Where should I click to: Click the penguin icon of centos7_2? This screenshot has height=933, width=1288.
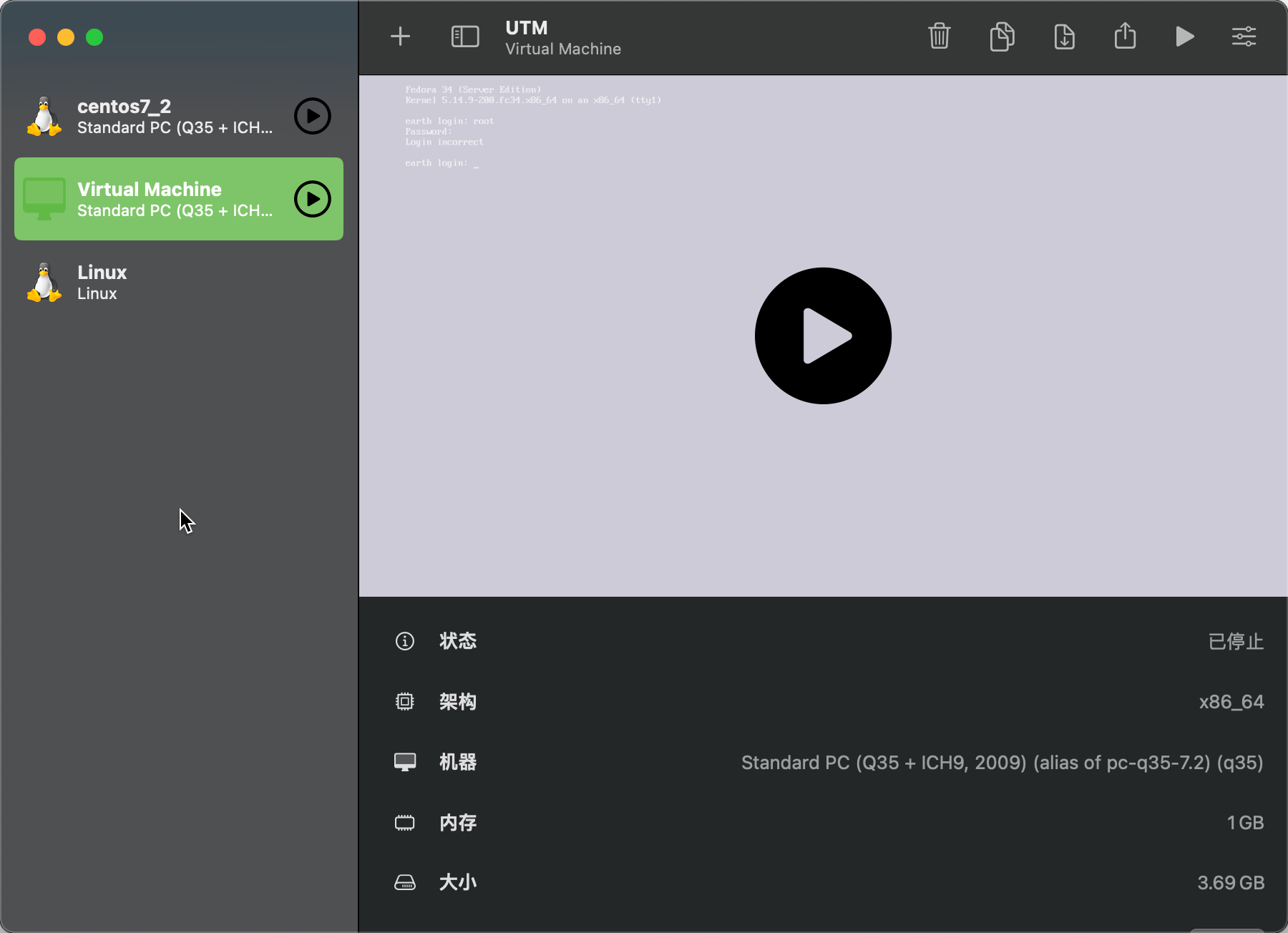(x=44, y=116)
